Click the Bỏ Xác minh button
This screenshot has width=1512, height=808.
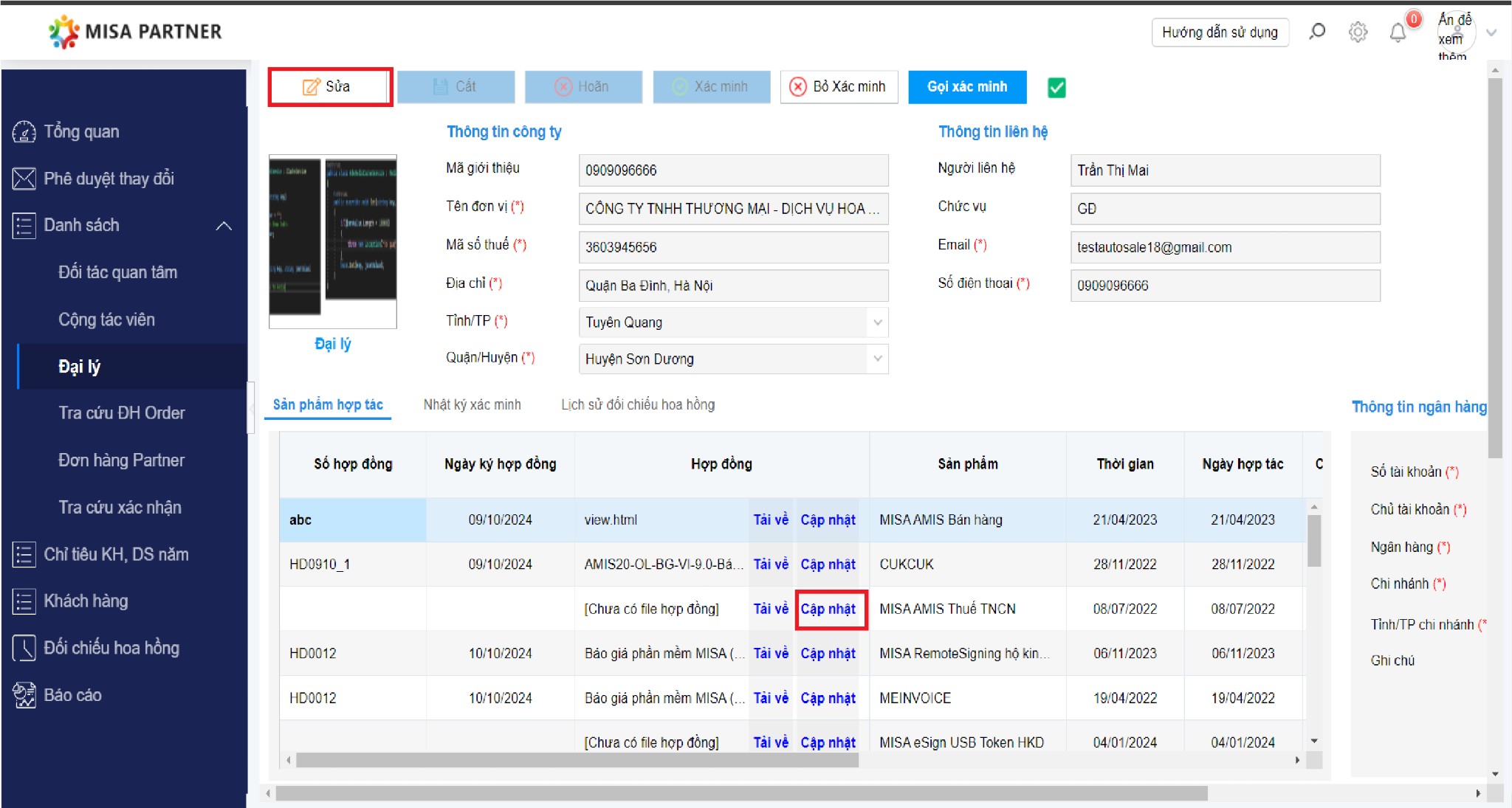point(839,87)
